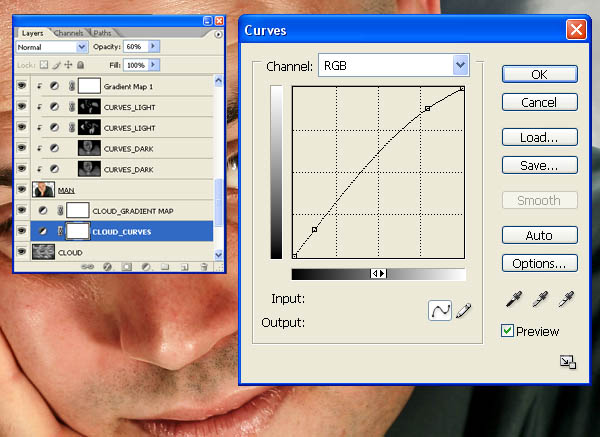Image resolution: width=600 pixels, height=437 pixels.
Task: Switch to the Paths tab
Action: click(102, 33)
